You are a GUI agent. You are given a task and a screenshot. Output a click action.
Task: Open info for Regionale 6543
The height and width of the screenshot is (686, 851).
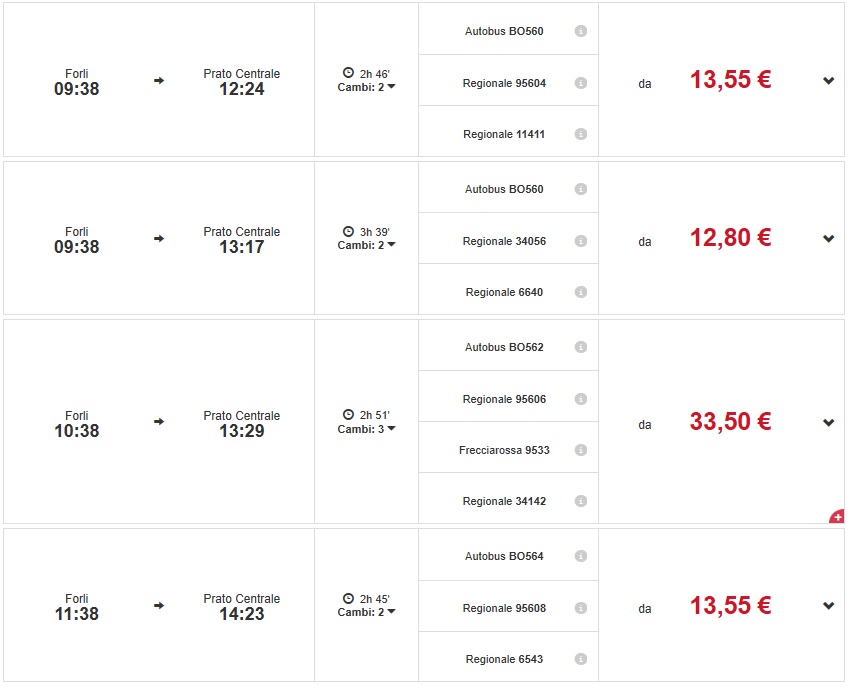[581, 659]
